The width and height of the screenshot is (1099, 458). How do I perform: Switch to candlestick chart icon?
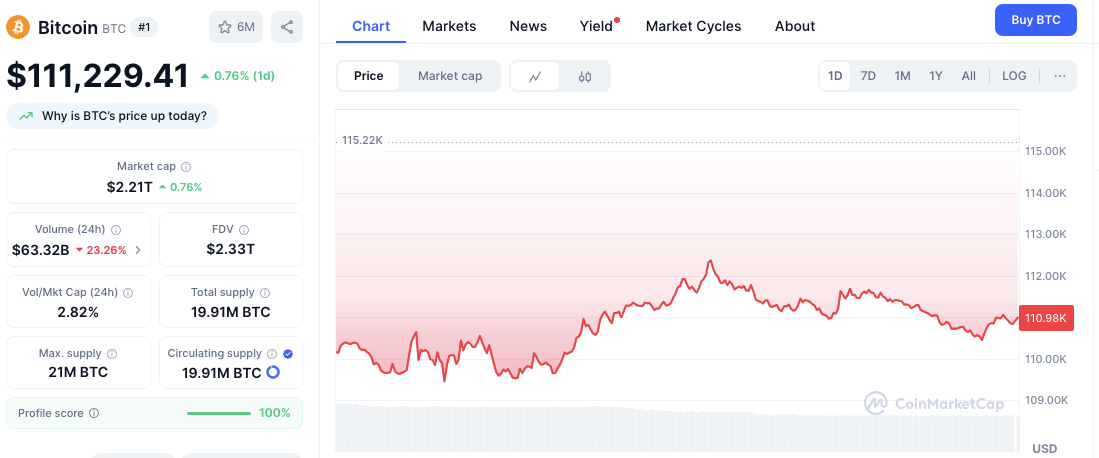[585, 76]
